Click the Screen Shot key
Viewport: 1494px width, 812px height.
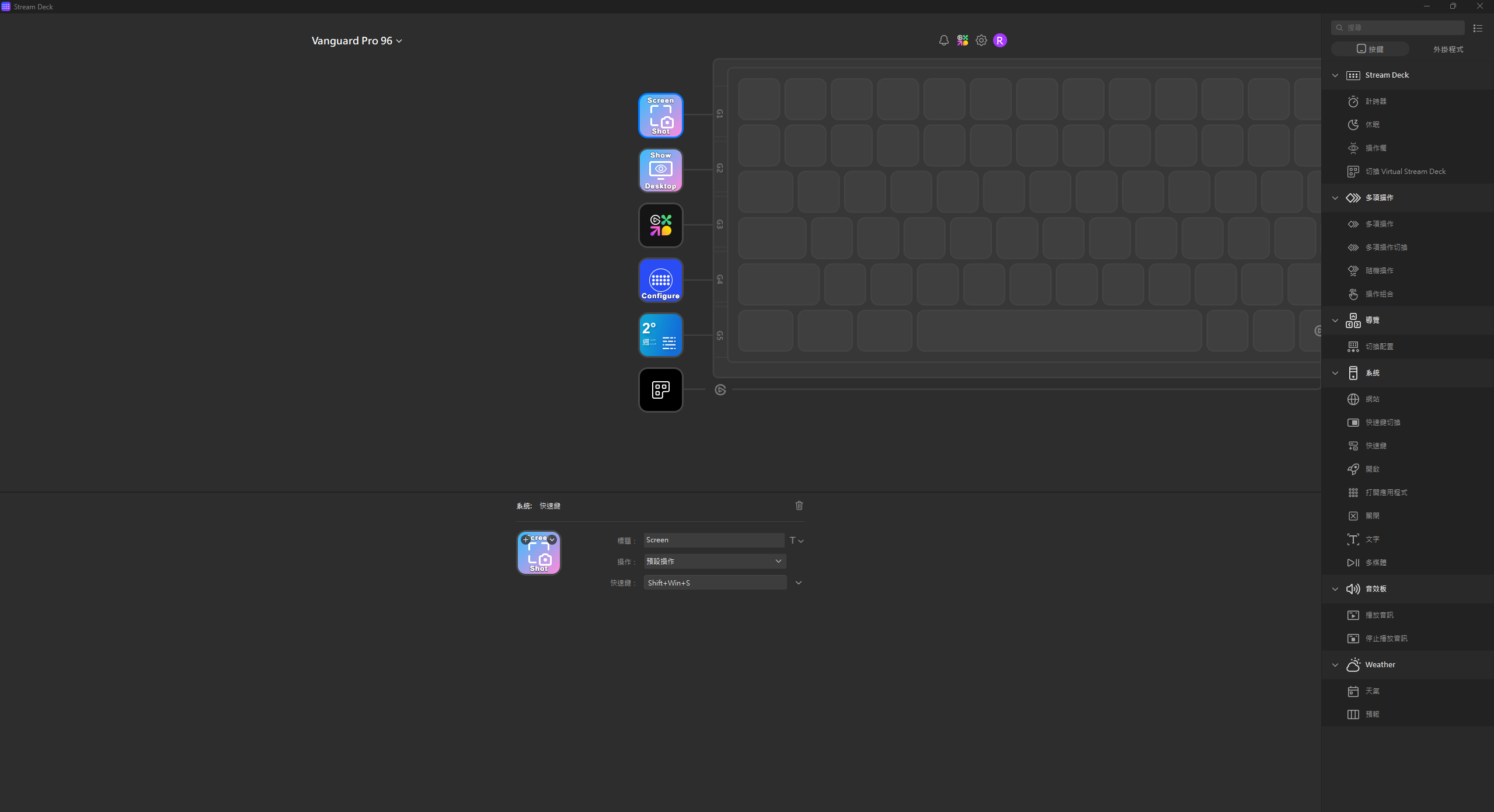pyautogui.click(x=660, y=116)
